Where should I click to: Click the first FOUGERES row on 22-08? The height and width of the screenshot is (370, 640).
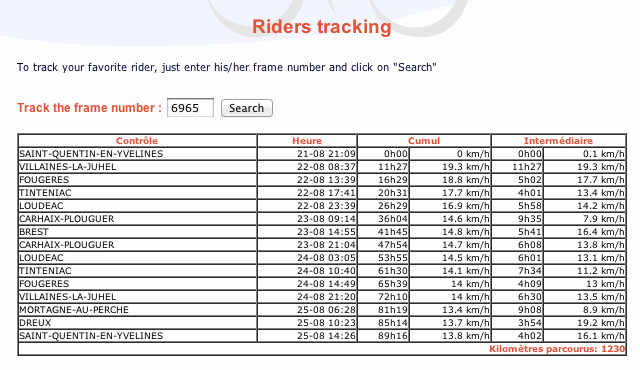coord(322,180)
